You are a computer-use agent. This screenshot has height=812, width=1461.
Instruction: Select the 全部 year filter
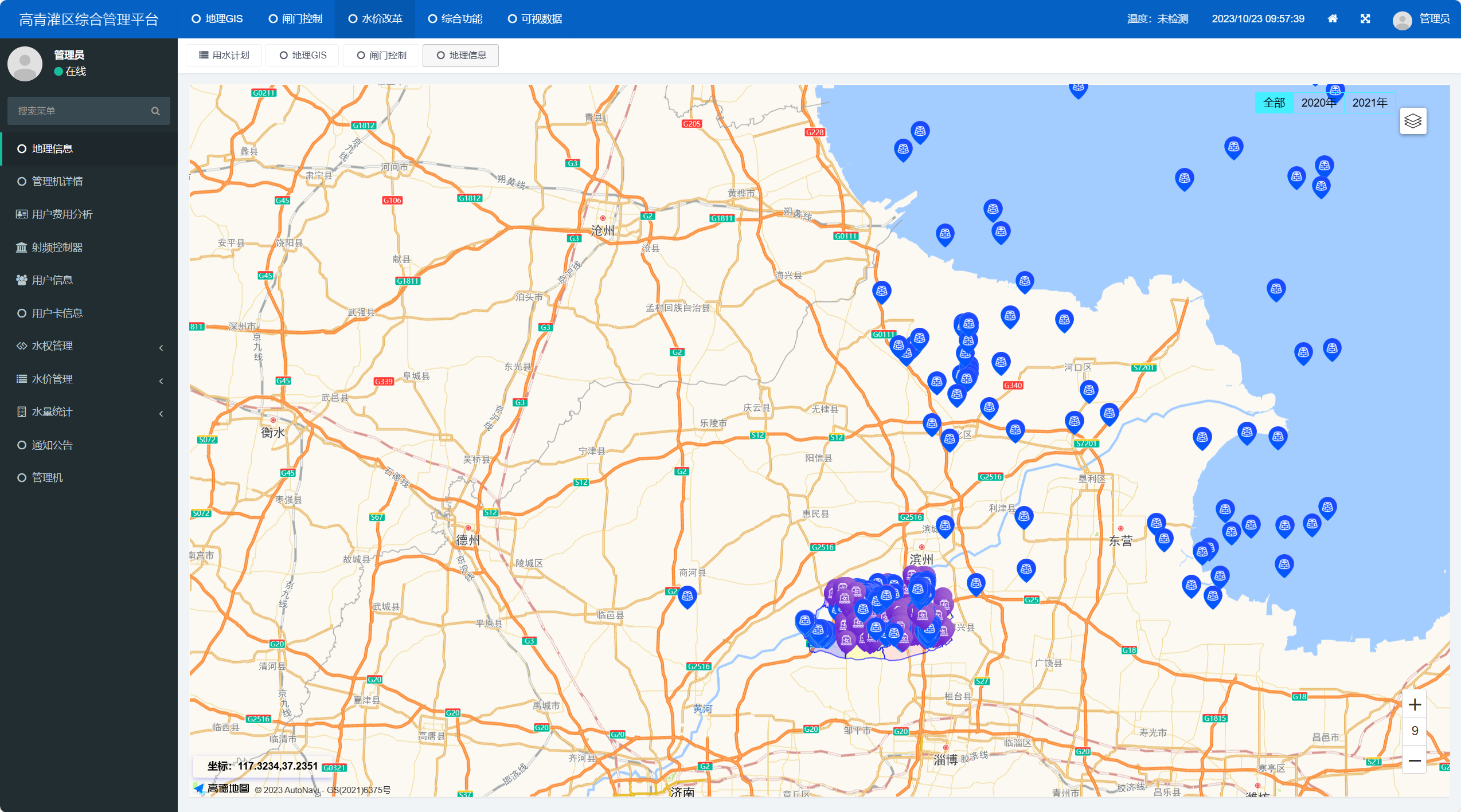click(x=1274, y=103)
